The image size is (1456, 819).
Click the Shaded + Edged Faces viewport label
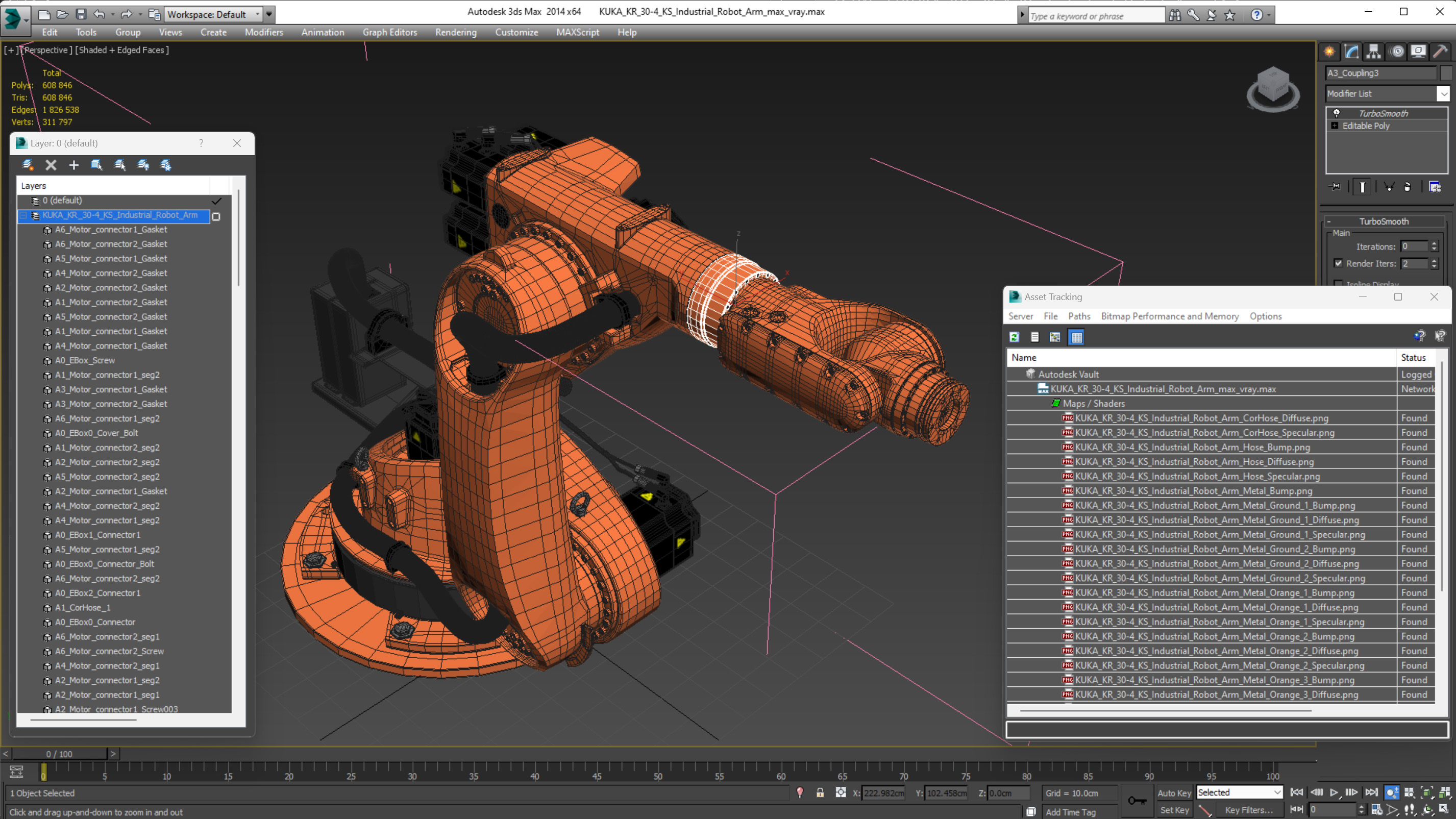[x=121, y=51]
